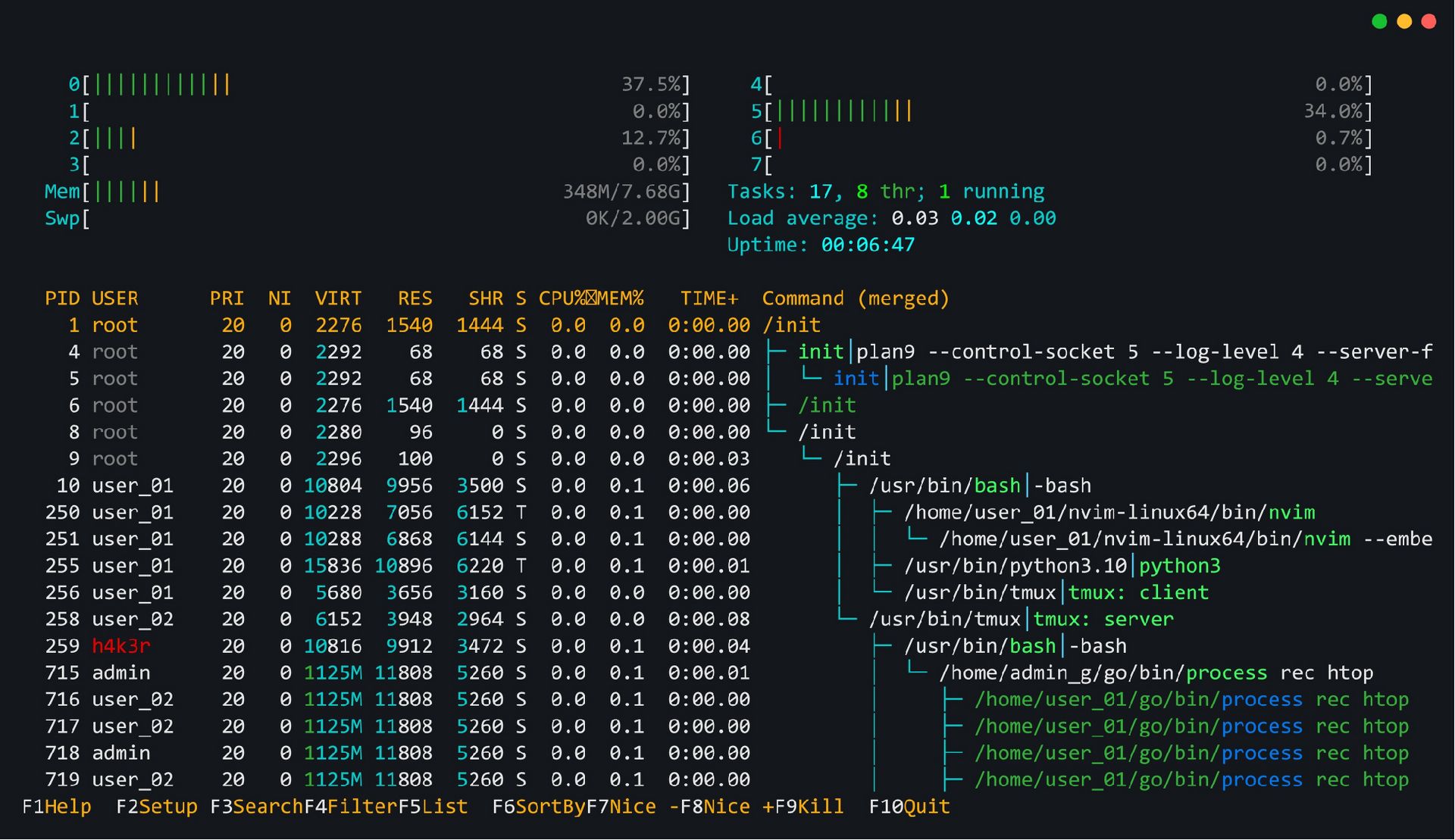Sort by the PID column header

point(62,298)
